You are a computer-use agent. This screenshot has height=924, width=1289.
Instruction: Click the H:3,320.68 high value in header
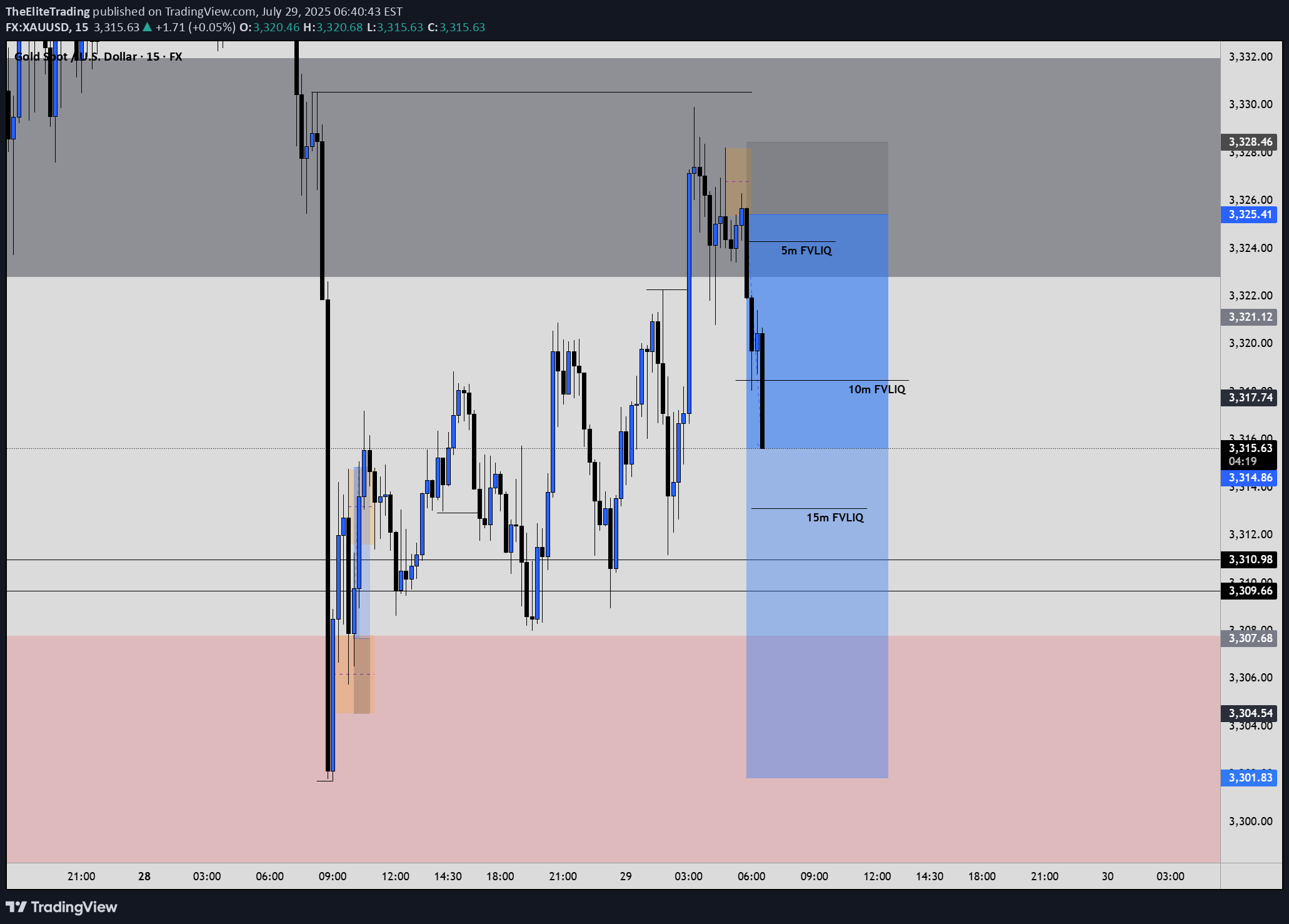(x=333, y=28)
